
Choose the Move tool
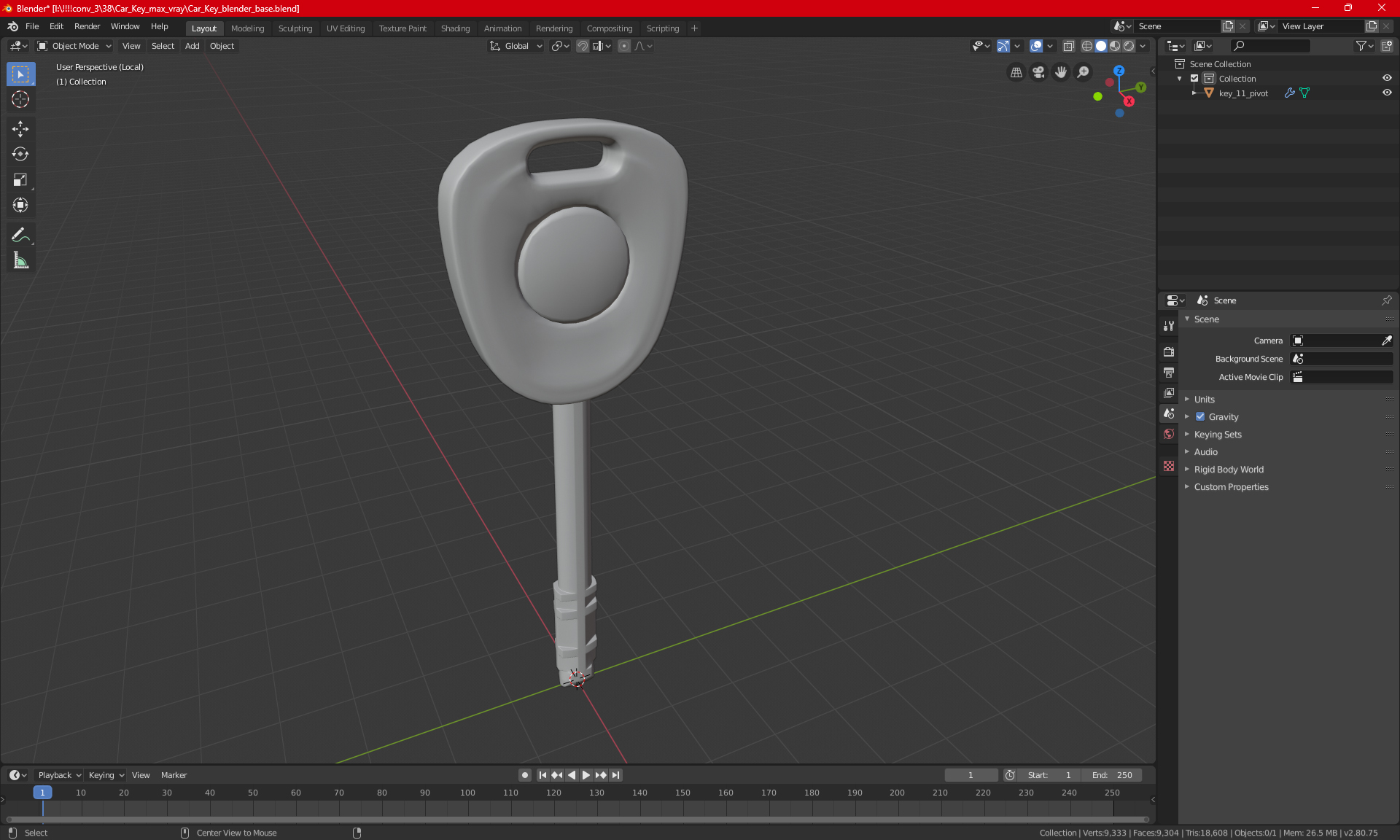tap(20, 129)
